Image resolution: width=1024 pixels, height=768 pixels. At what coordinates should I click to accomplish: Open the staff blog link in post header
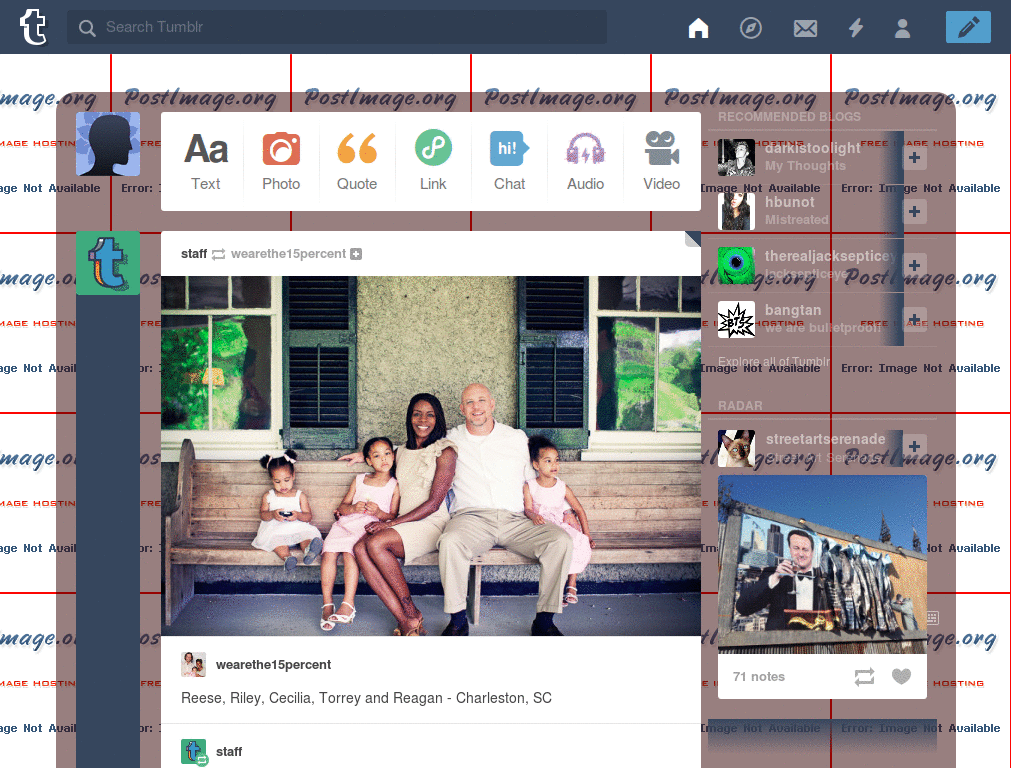(x=194, y=253)
